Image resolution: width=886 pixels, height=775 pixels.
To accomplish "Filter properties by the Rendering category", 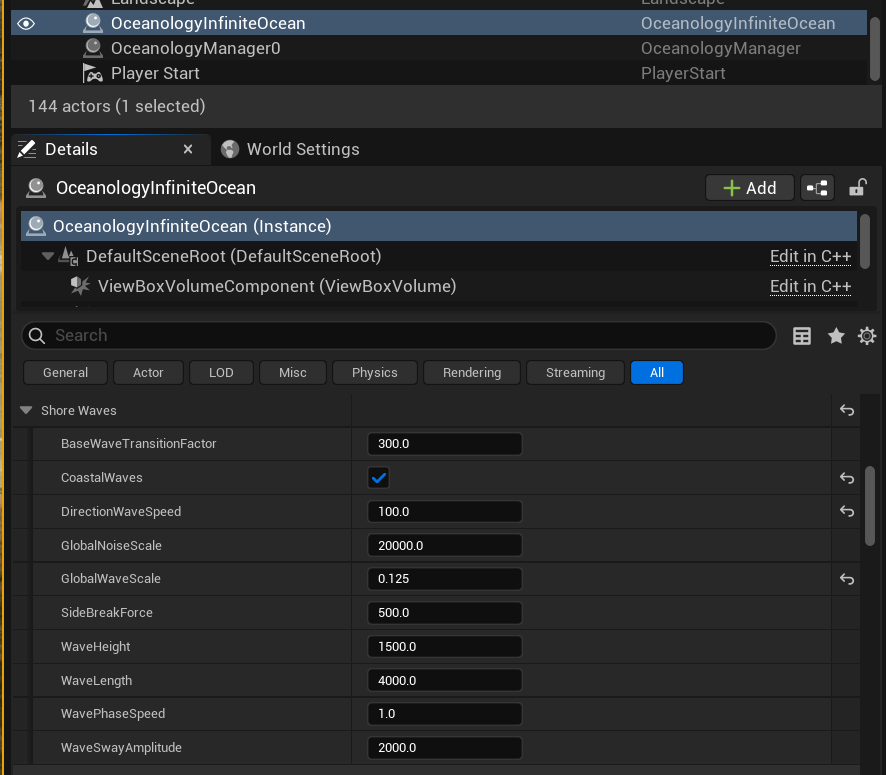I will [x=471, y=372].
